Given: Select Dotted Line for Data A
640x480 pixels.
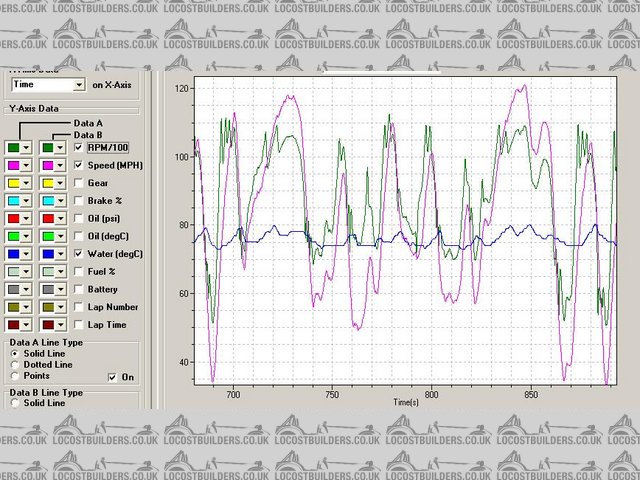Looking at the screenshot, I should pyautogui.click(x=14, y=365).
